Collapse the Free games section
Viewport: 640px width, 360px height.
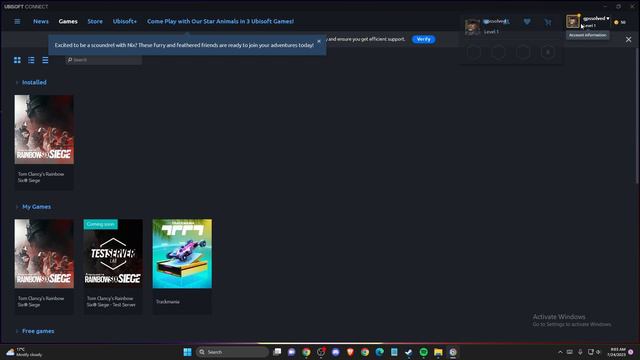pos(17,331)
